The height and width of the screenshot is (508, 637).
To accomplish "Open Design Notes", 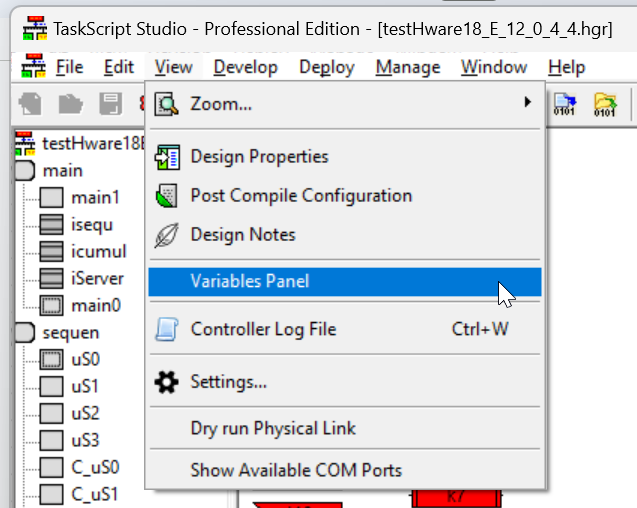I will (344, 234).
